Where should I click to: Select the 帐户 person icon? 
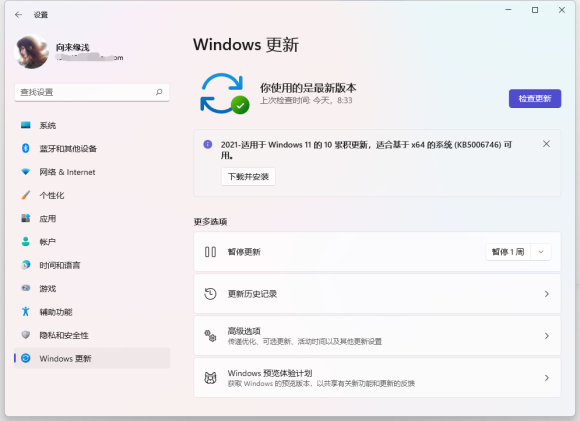pos(26,242)
